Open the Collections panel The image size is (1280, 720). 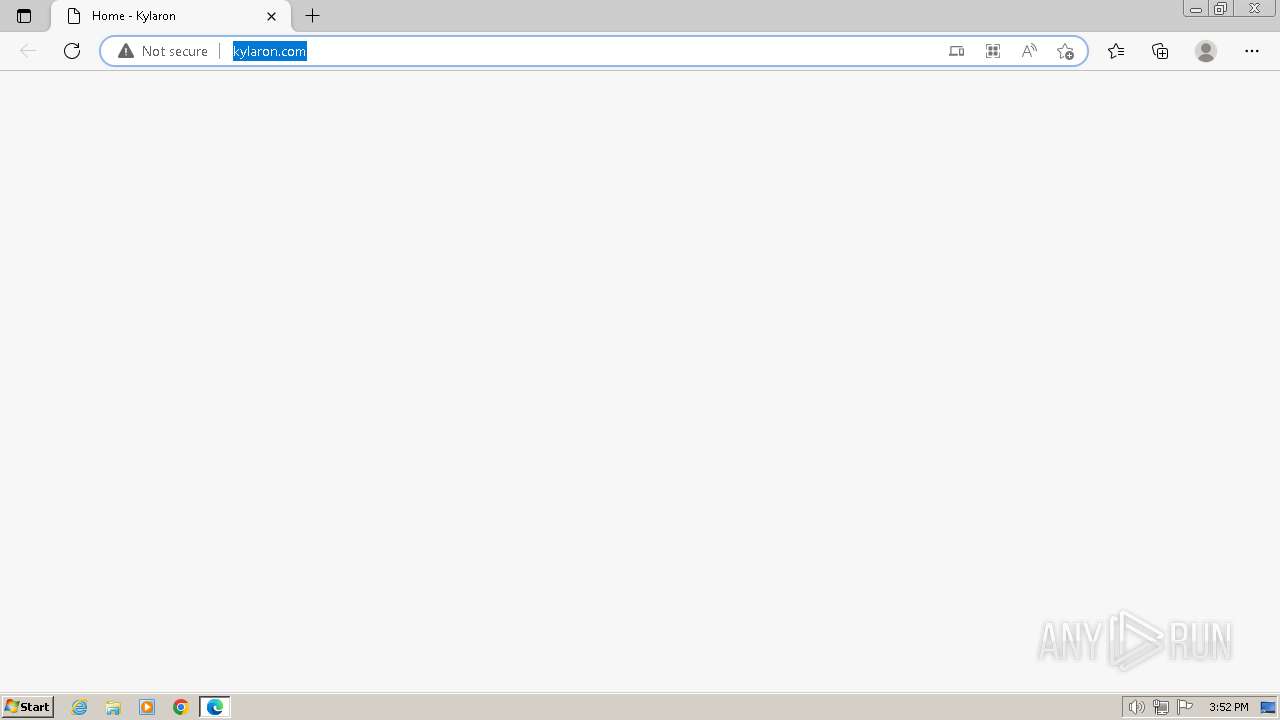[x=1160, y=51]
